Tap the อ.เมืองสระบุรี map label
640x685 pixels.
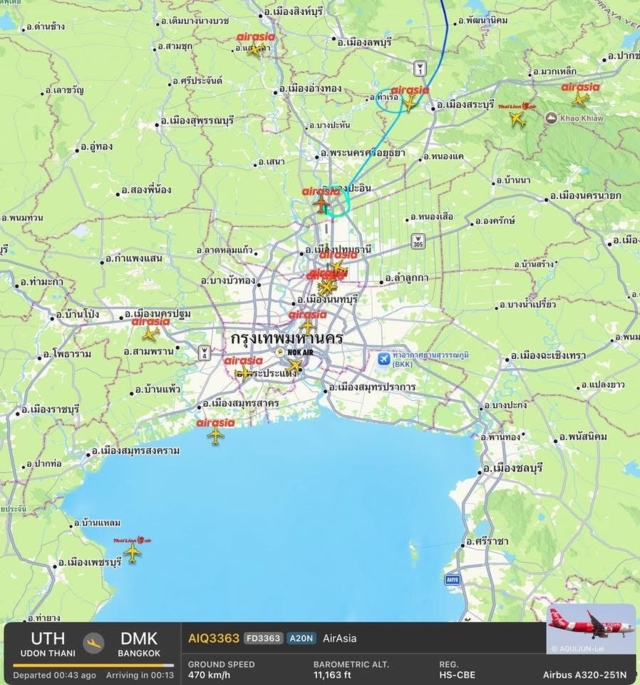(465, 105)
